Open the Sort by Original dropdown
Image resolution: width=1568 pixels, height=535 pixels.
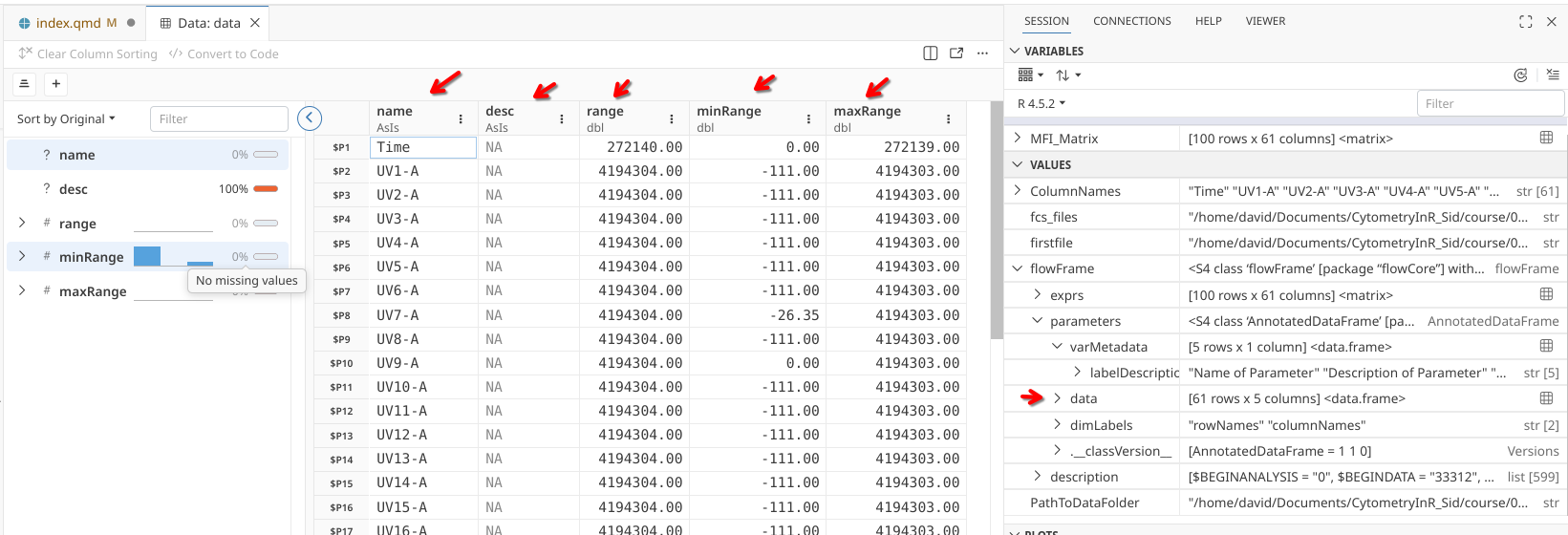66,119
